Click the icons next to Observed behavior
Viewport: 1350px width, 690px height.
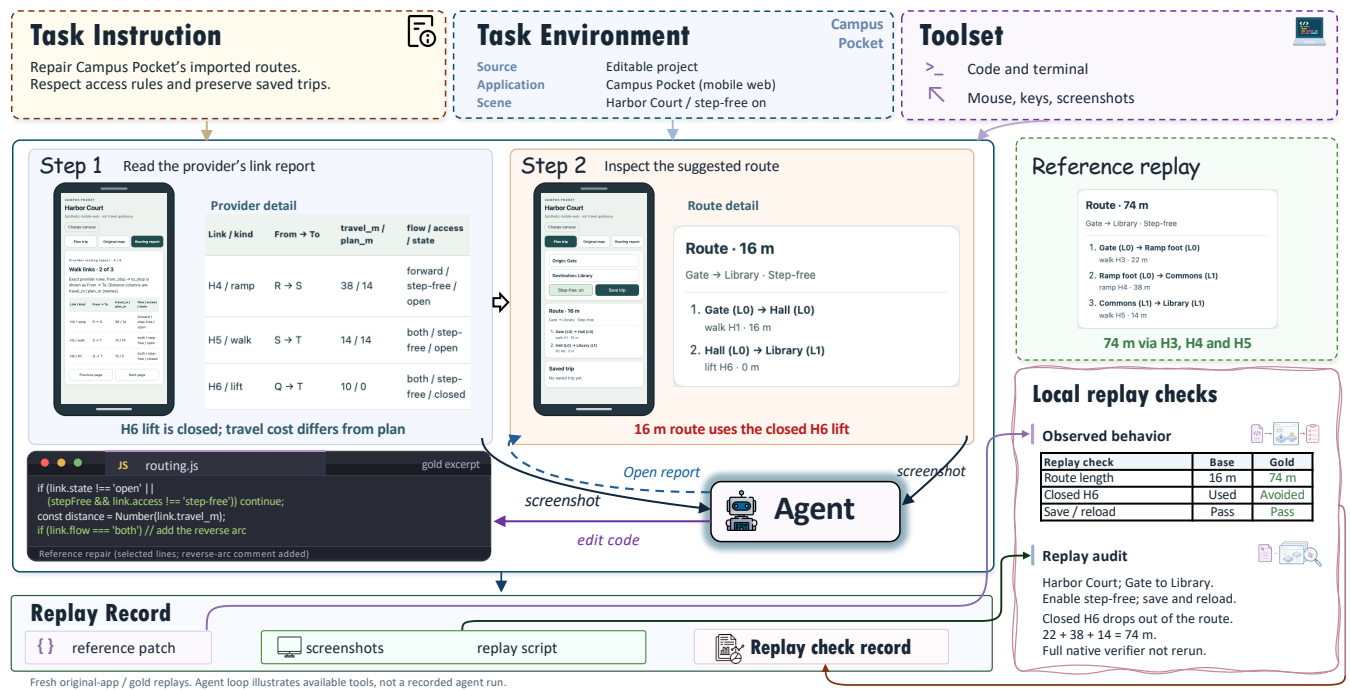(1285, 433)
